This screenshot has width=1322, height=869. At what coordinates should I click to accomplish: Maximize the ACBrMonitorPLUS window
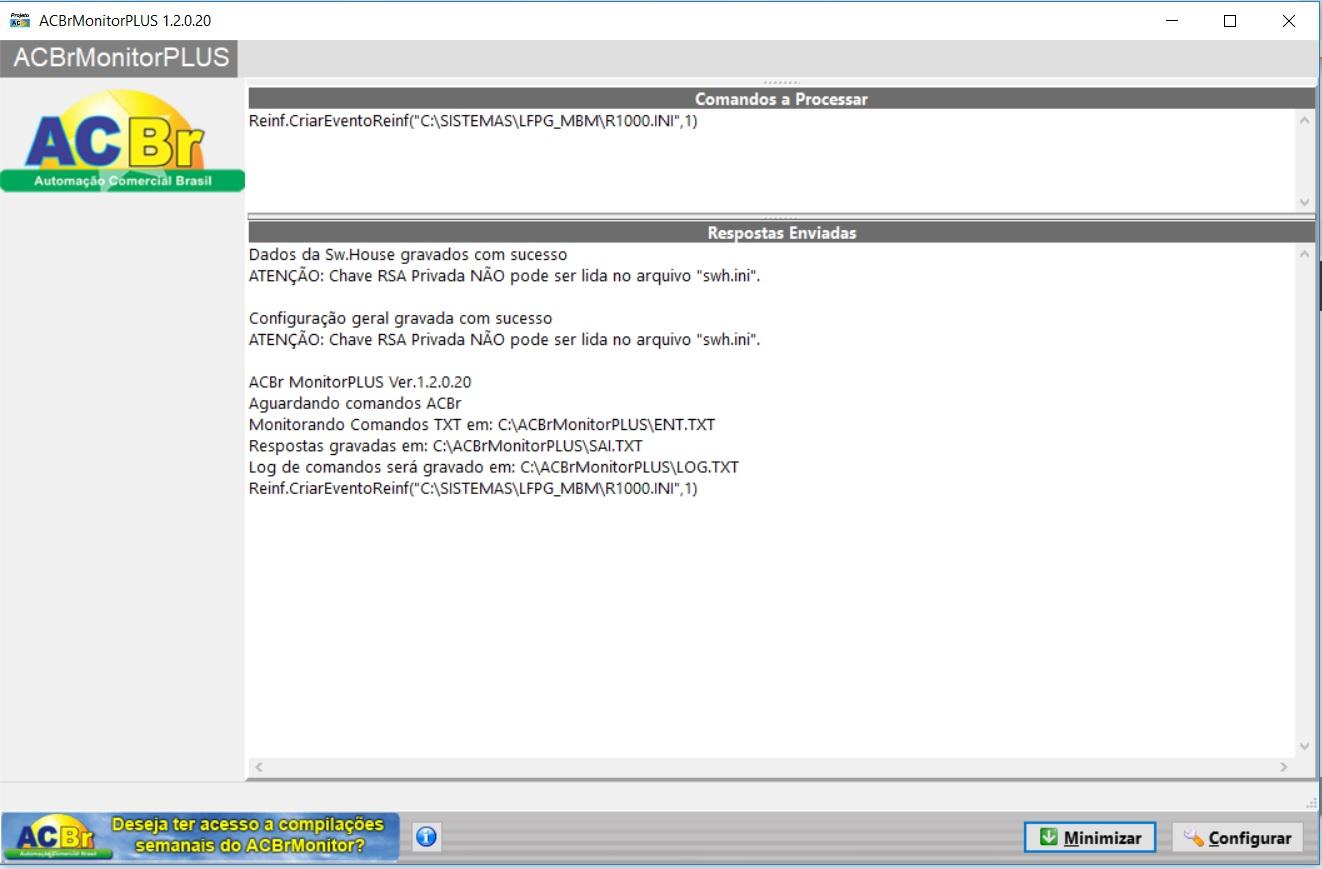tap(1230, 20)
